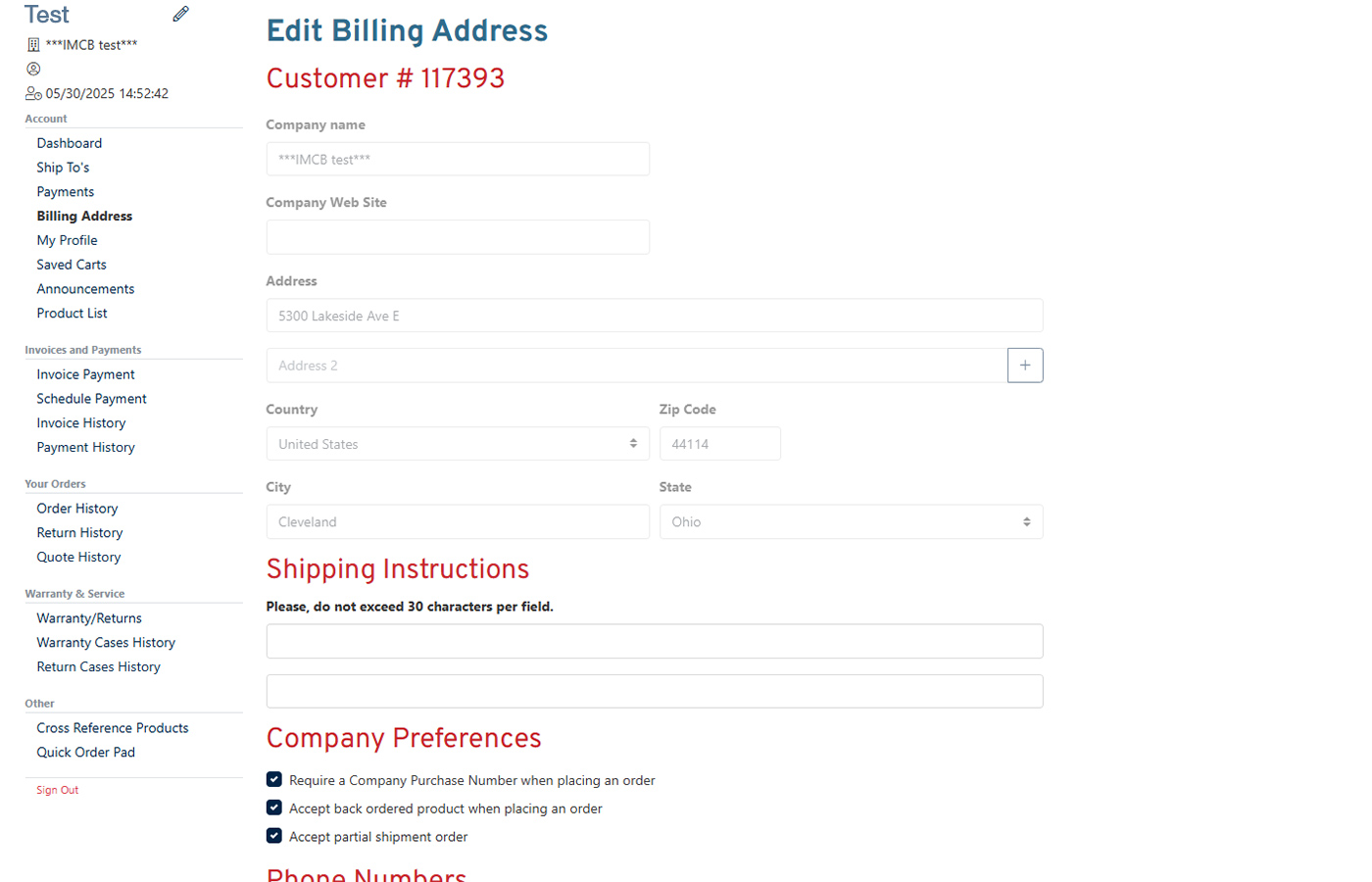The width and height of the screenshot is (1372, 882).
Task: Expand the State dropdown showing Ohio
Action: pyautogui.click(x=851, y=522)
